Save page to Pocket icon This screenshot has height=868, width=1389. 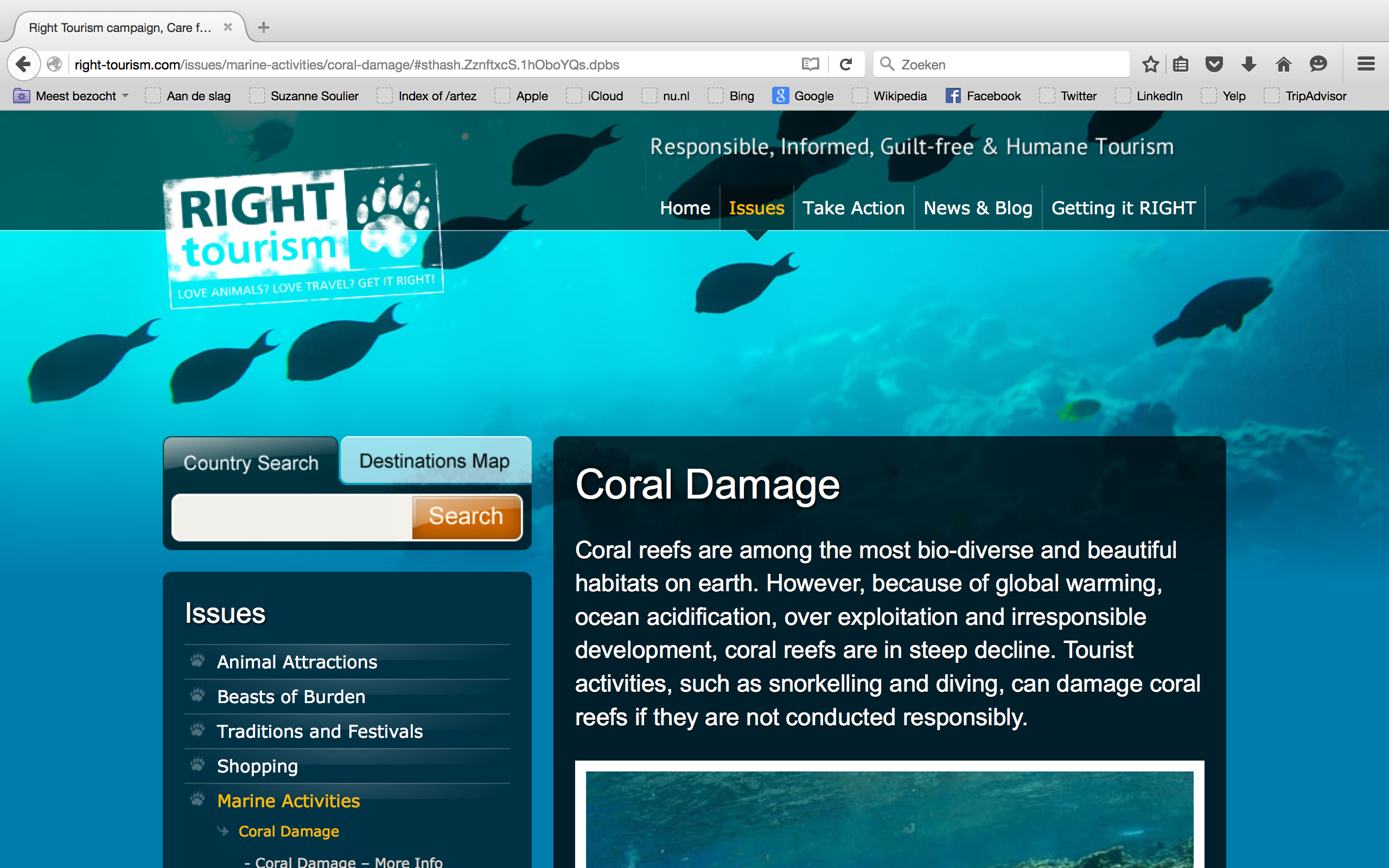[x=1214, y=63]
